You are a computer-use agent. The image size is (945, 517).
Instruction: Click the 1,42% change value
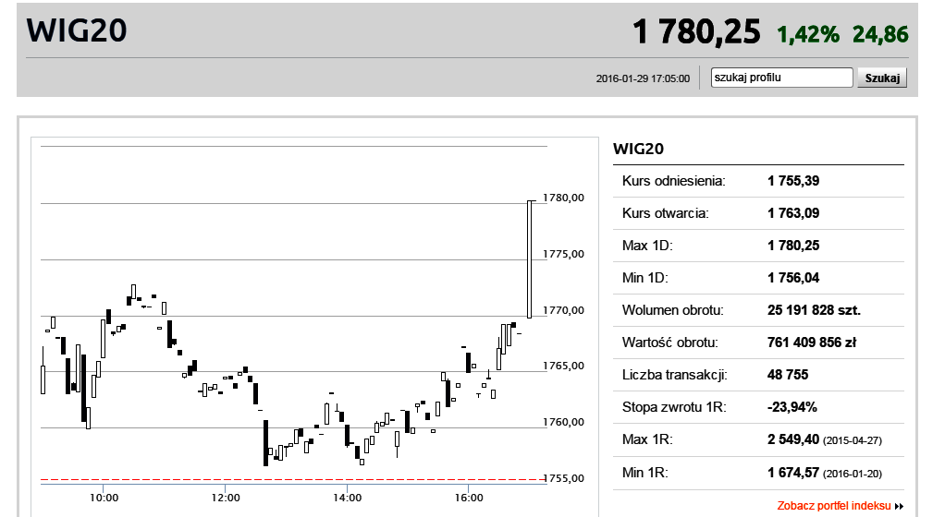pos(808,35)
